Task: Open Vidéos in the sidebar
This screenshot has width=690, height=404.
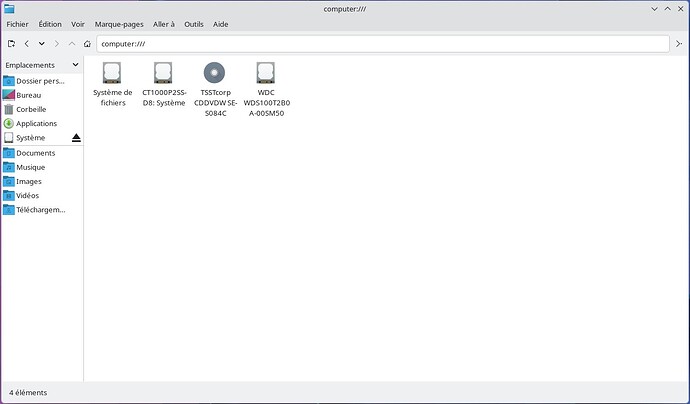Action: pos(42,195)
